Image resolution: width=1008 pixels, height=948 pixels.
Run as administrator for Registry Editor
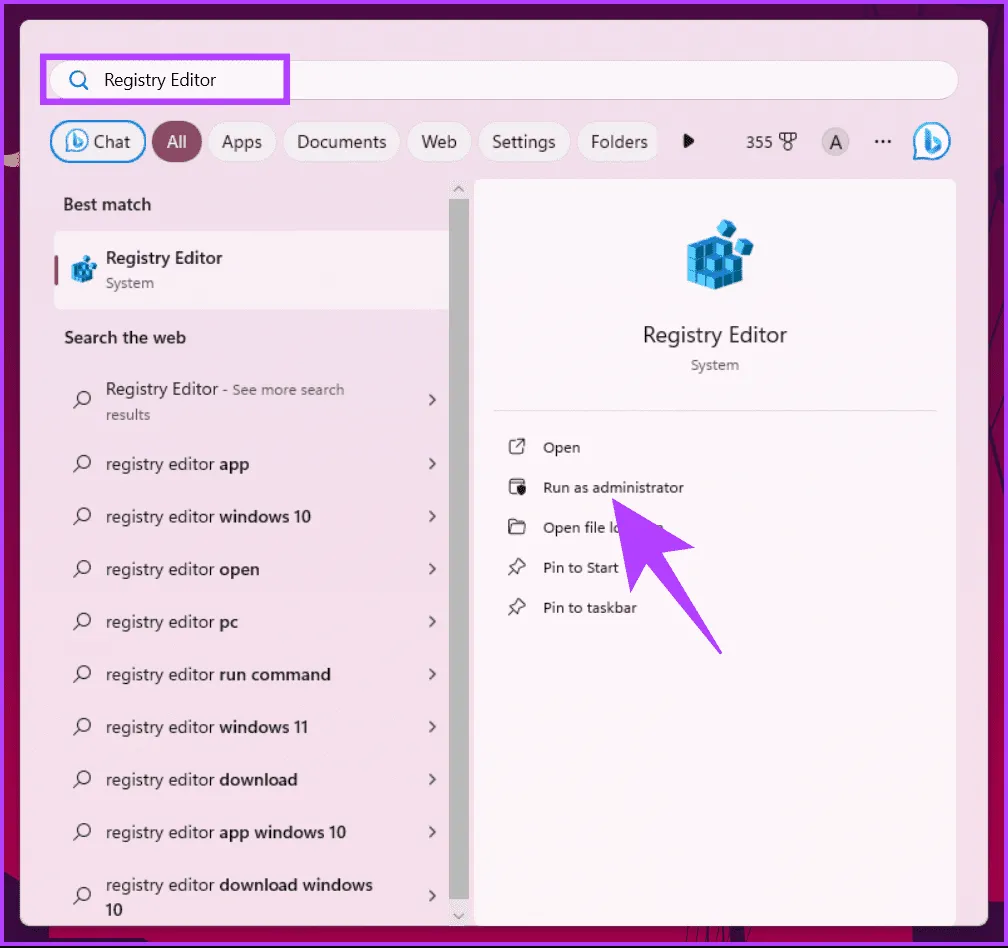click(612, 488)
